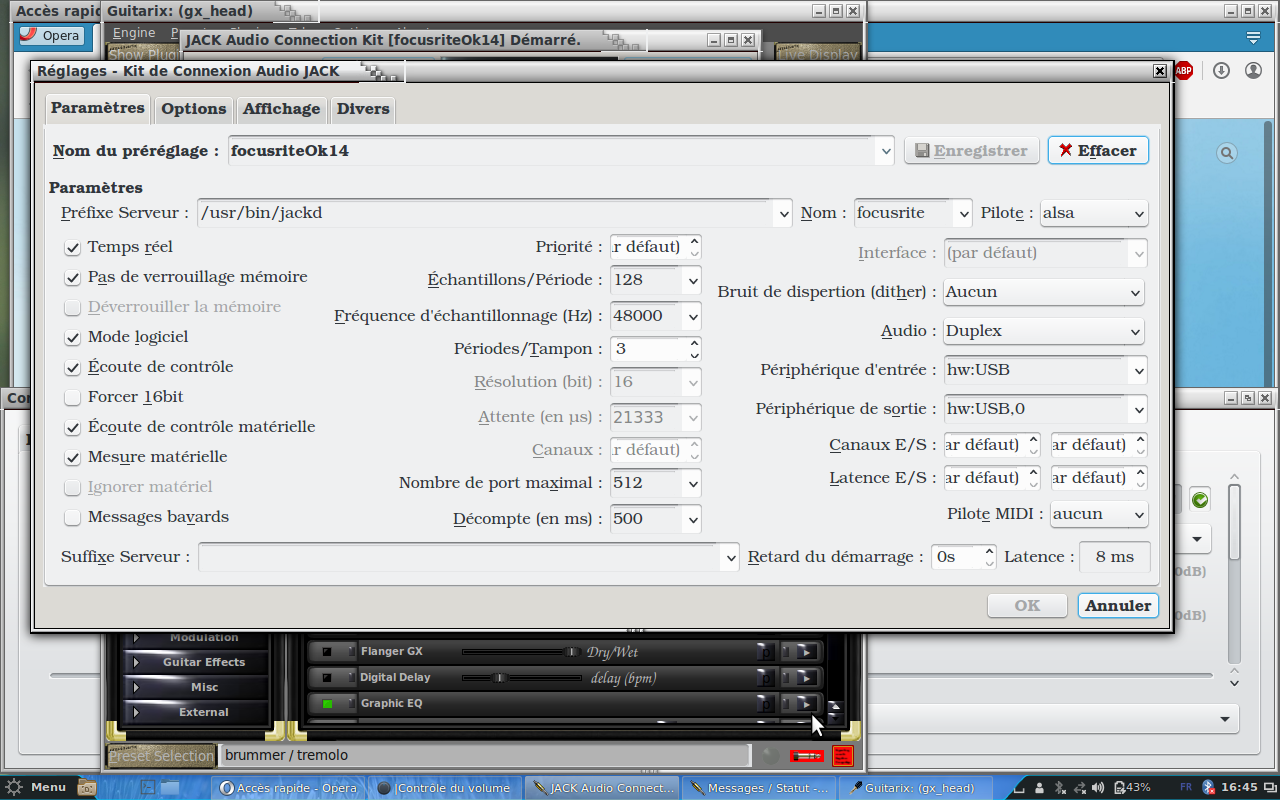Click the arrow icon in Flanger GX row

[806, 652]
